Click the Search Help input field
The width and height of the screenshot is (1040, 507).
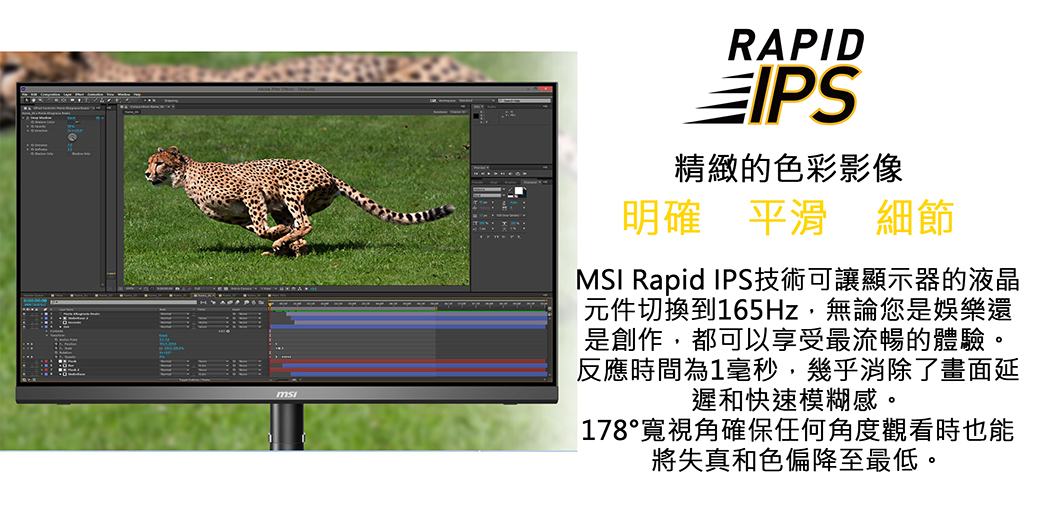point(527,100)
